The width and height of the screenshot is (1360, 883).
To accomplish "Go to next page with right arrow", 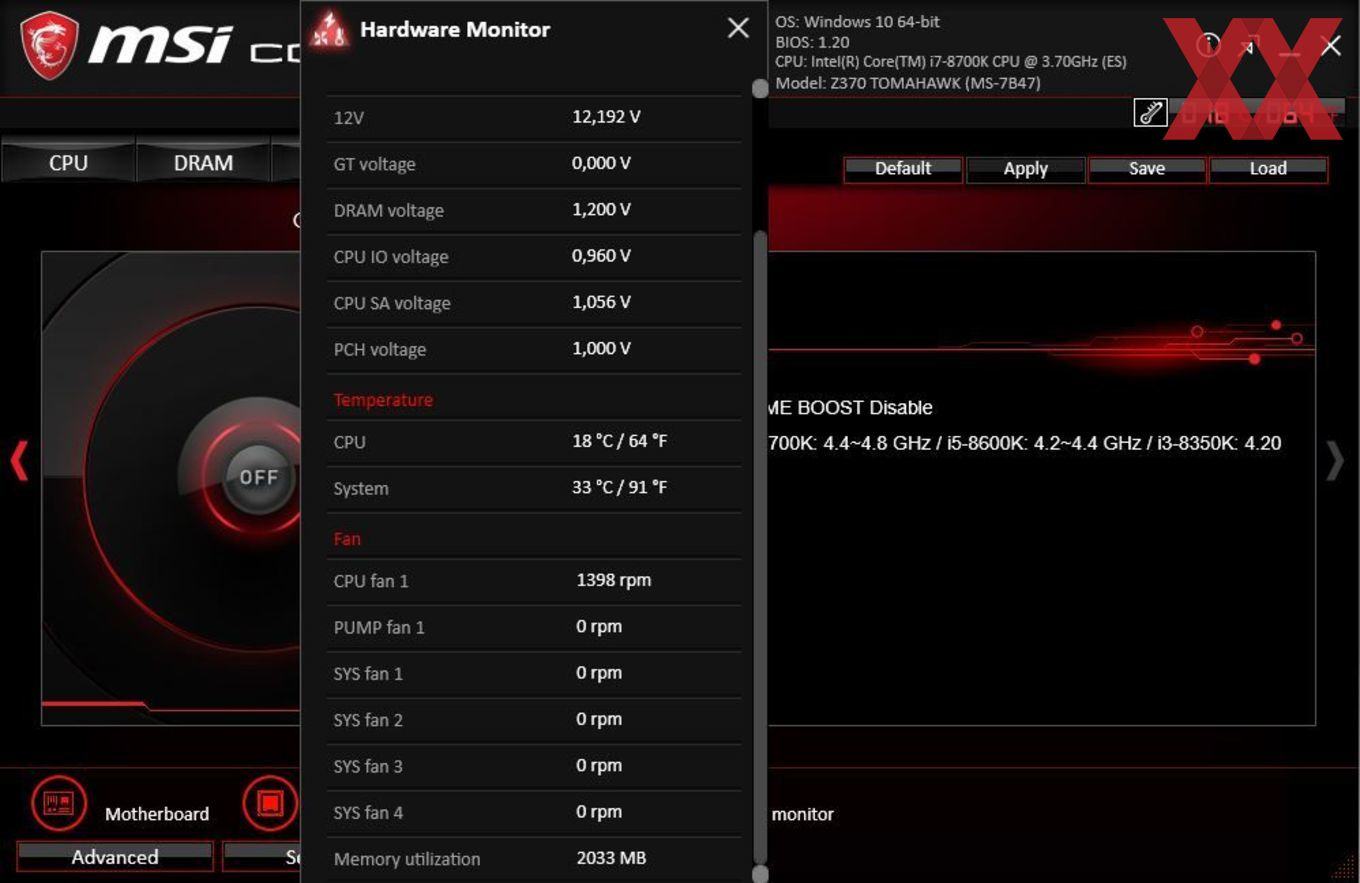I will tap(1335, 461).
